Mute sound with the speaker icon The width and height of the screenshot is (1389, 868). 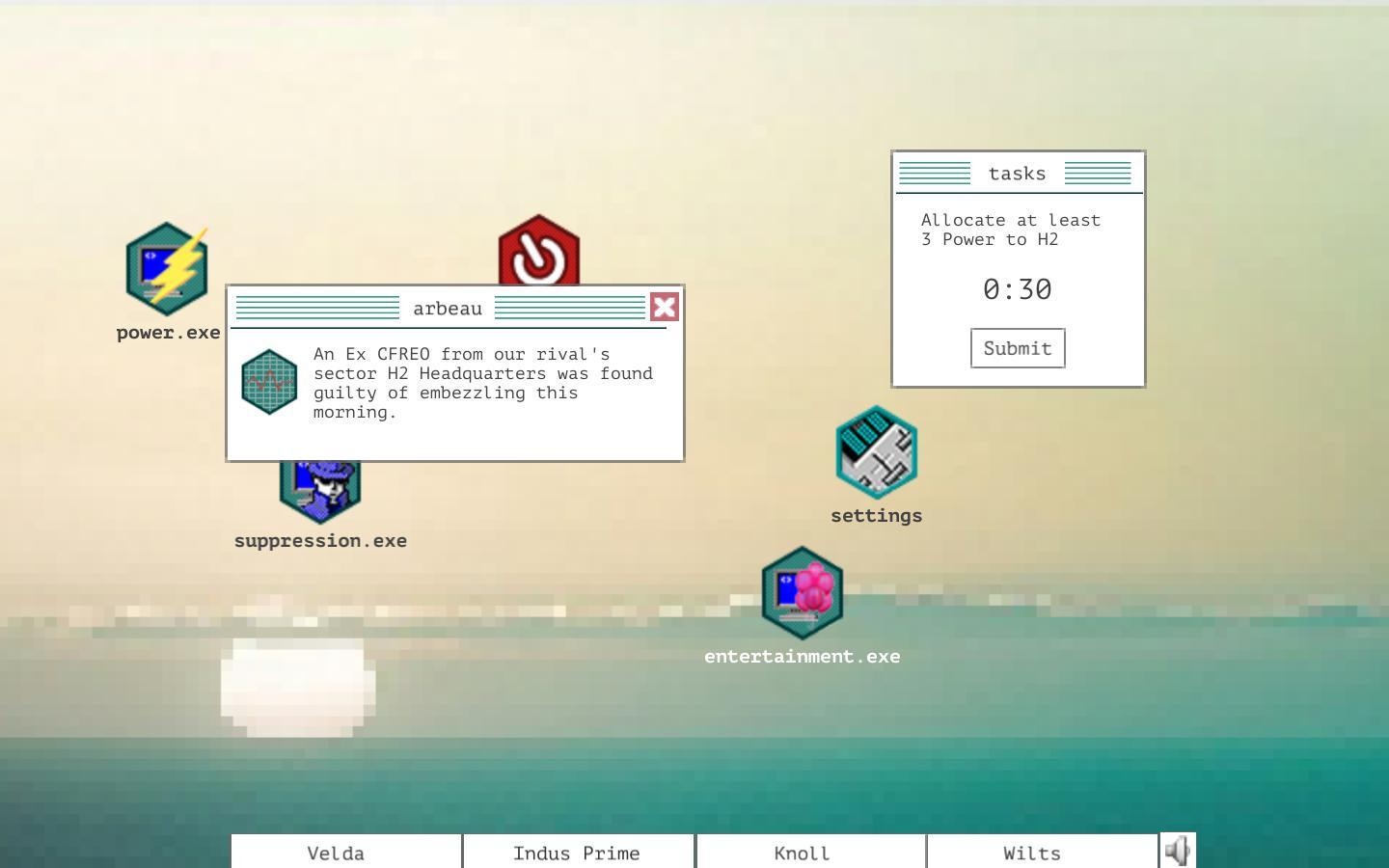tap(1178, 851)
